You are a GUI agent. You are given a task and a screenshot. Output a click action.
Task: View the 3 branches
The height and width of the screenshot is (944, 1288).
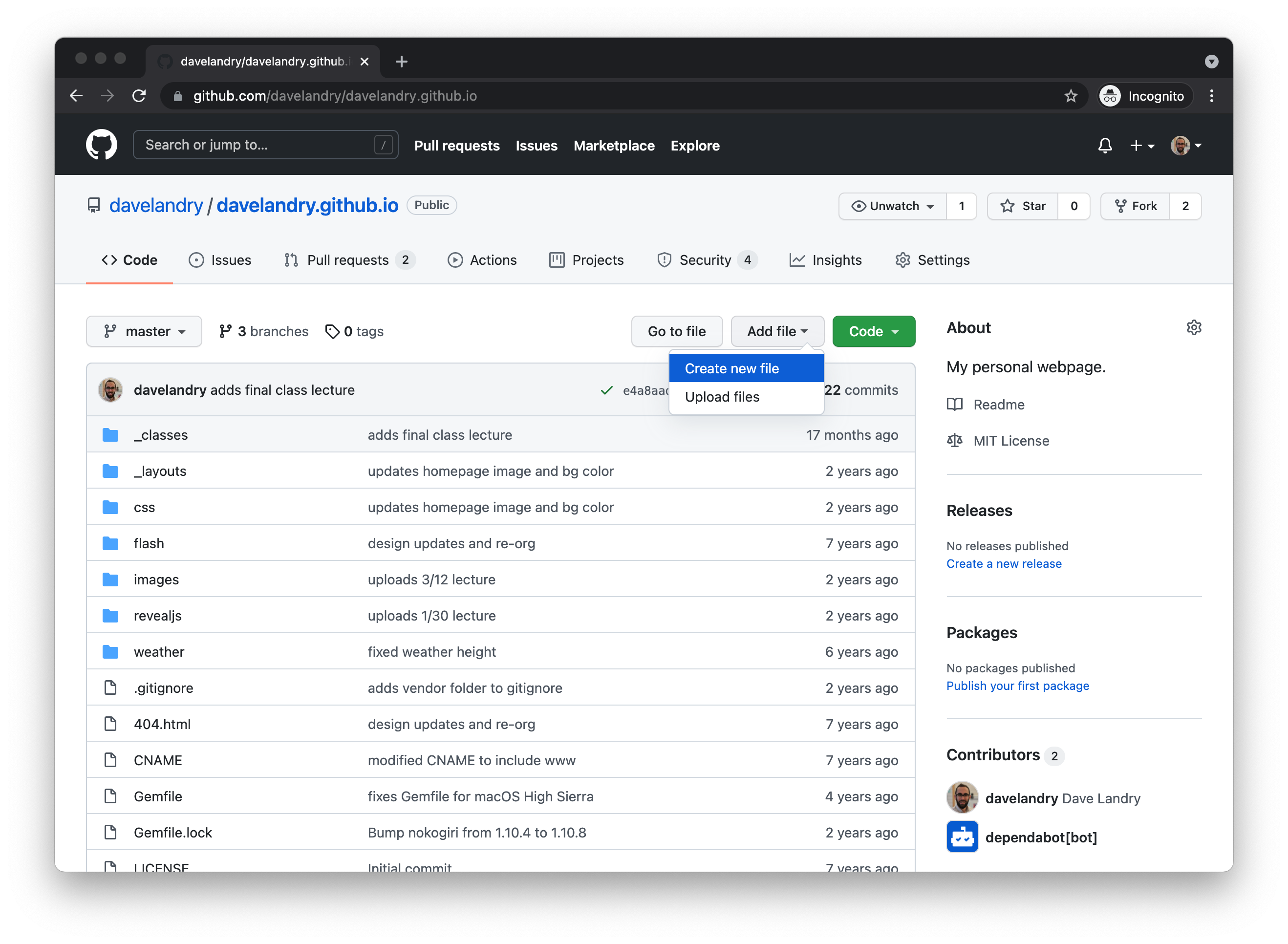(263, 331)
